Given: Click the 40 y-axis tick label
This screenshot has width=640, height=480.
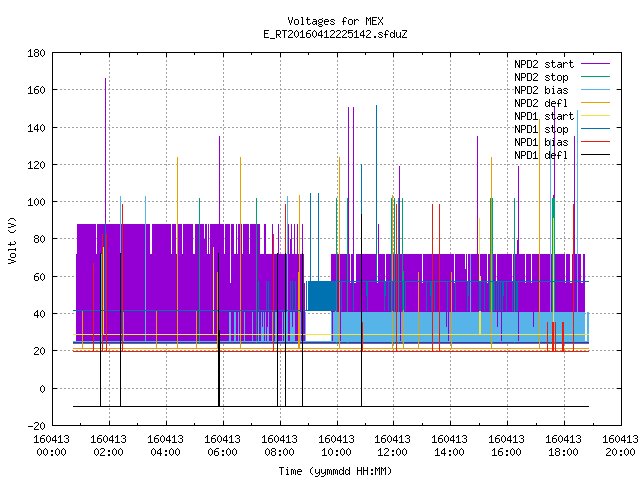Looking at the screenshot, I should click(x=39, y=314).
